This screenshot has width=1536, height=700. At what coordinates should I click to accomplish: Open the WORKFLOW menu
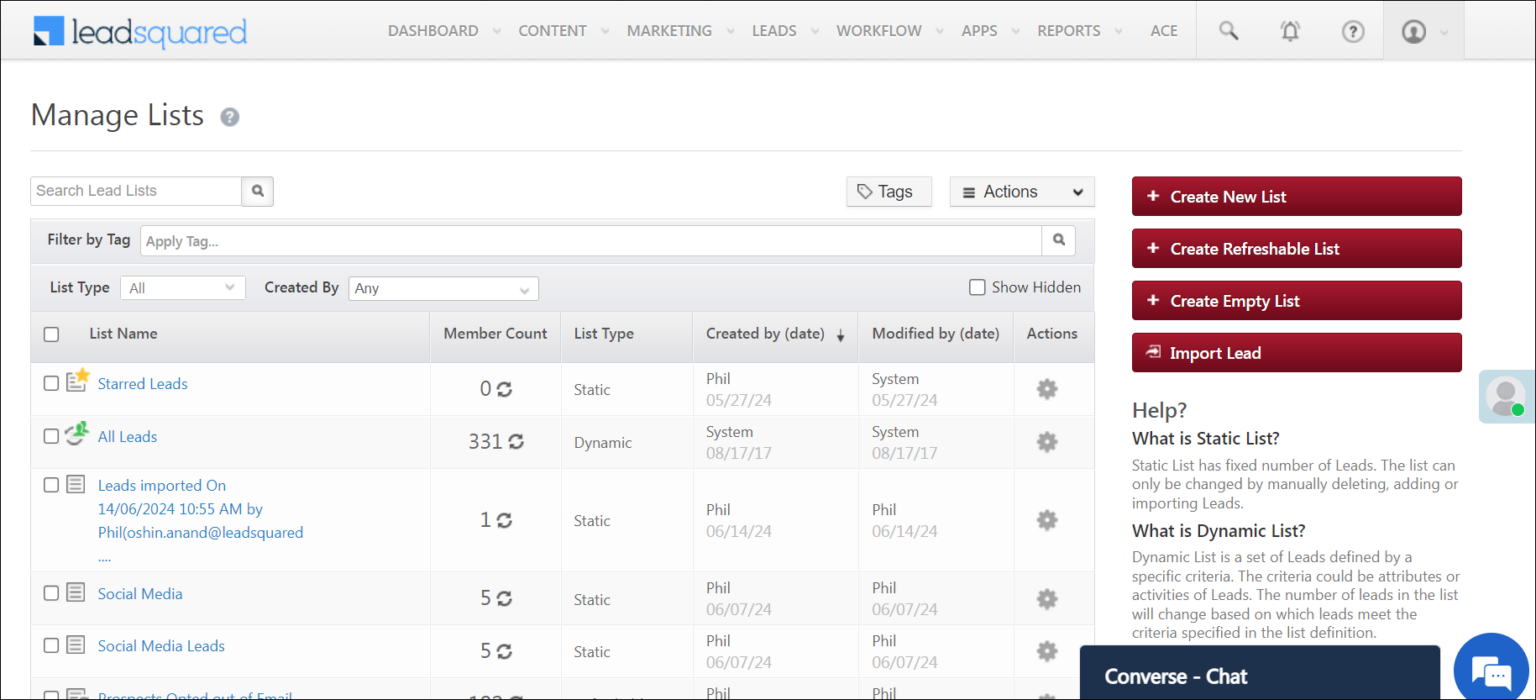(878, 30)
